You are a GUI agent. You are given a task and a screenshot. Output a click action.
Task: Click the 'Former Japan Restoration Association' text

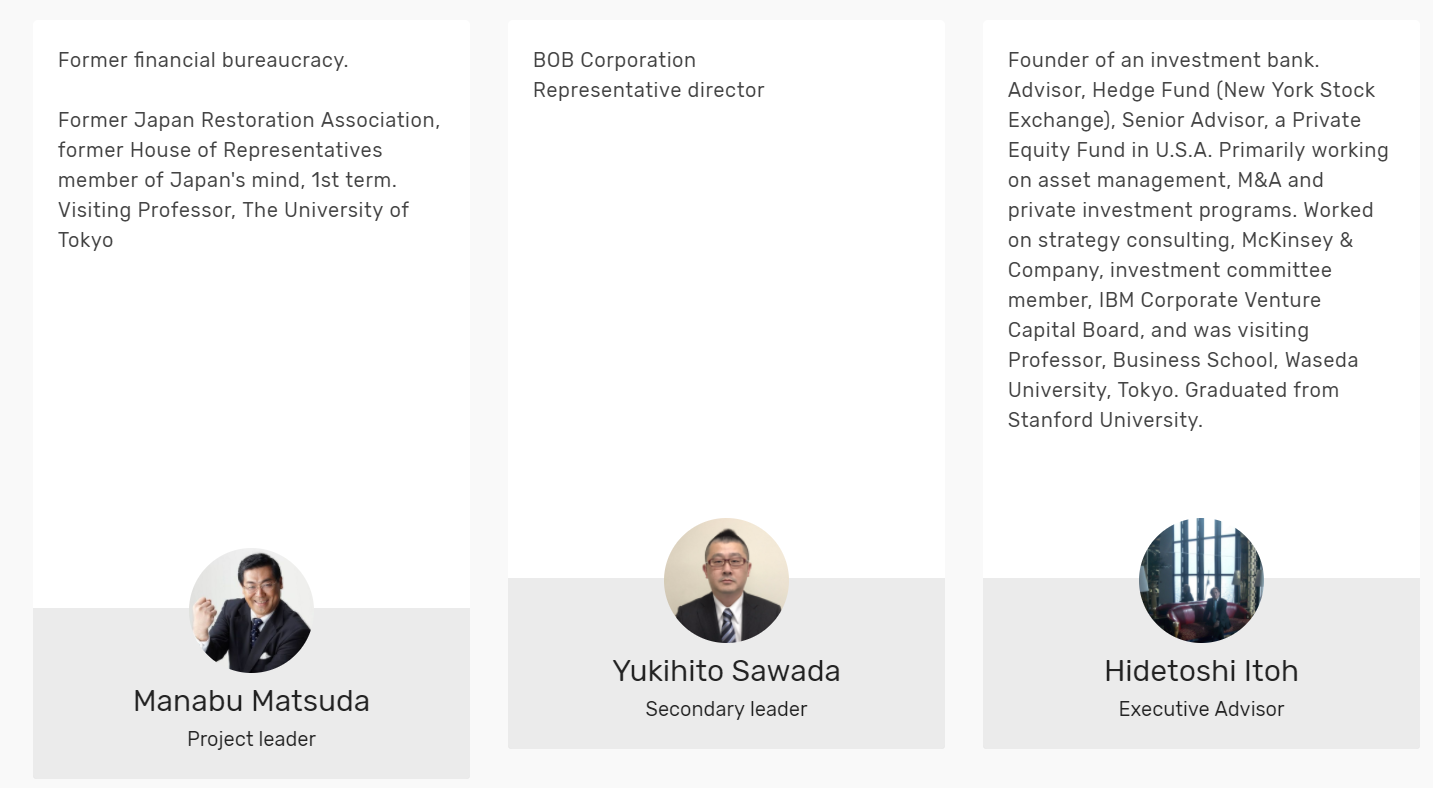point(249,120)
